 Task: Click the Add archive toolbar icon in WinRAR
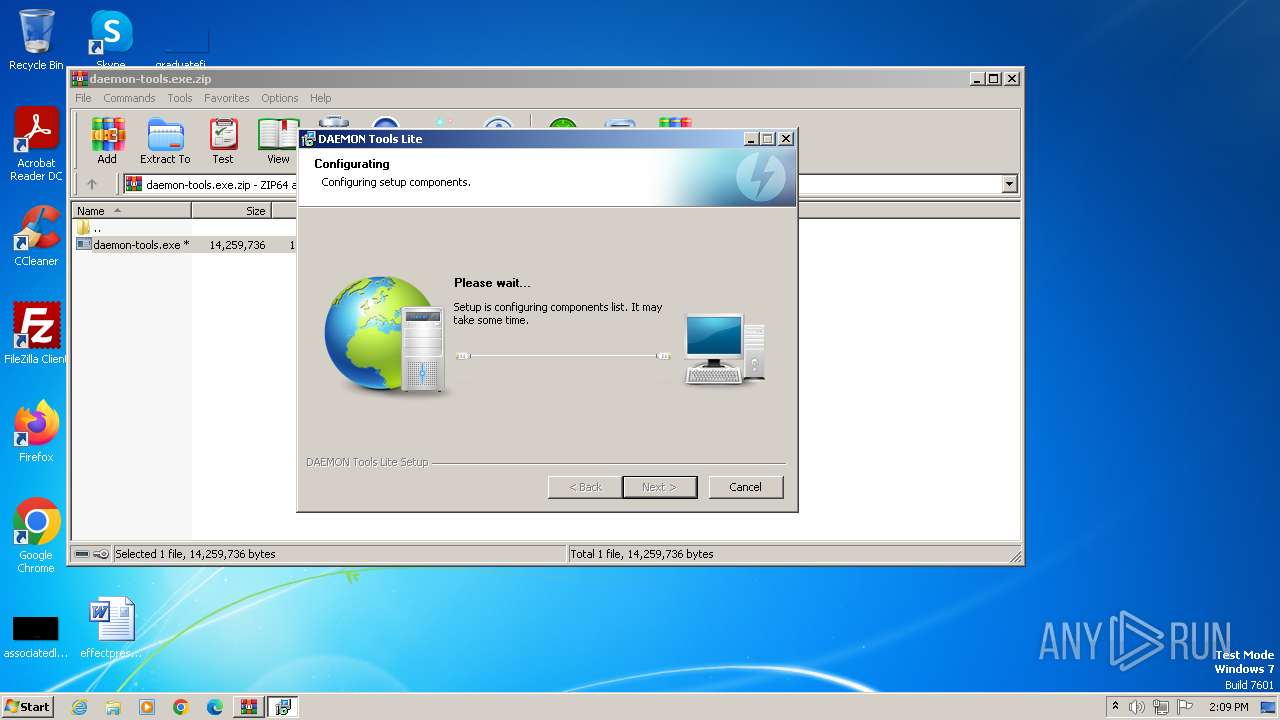click(107, 141)
